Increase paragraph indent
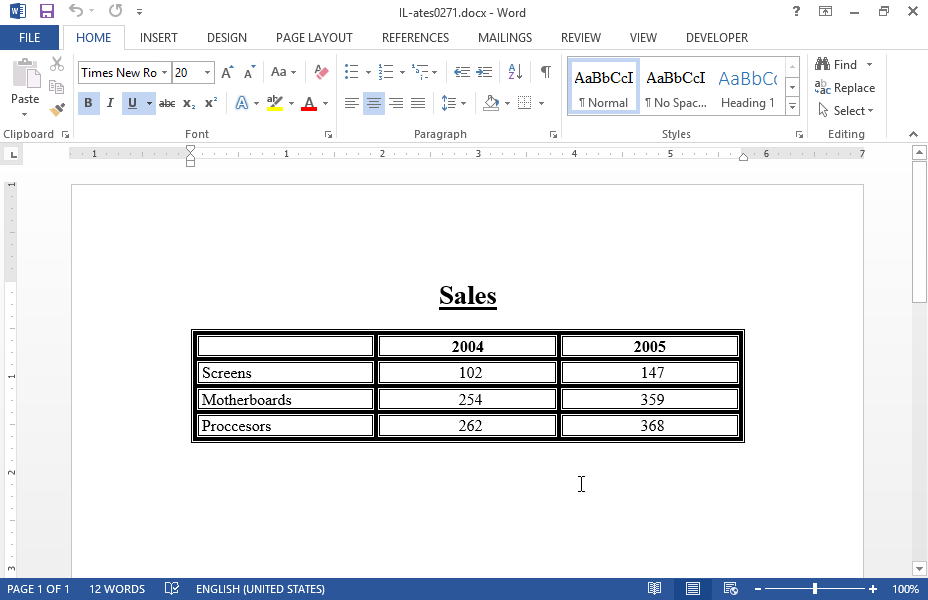Screen dimensions: 928x600 point(484,72)
